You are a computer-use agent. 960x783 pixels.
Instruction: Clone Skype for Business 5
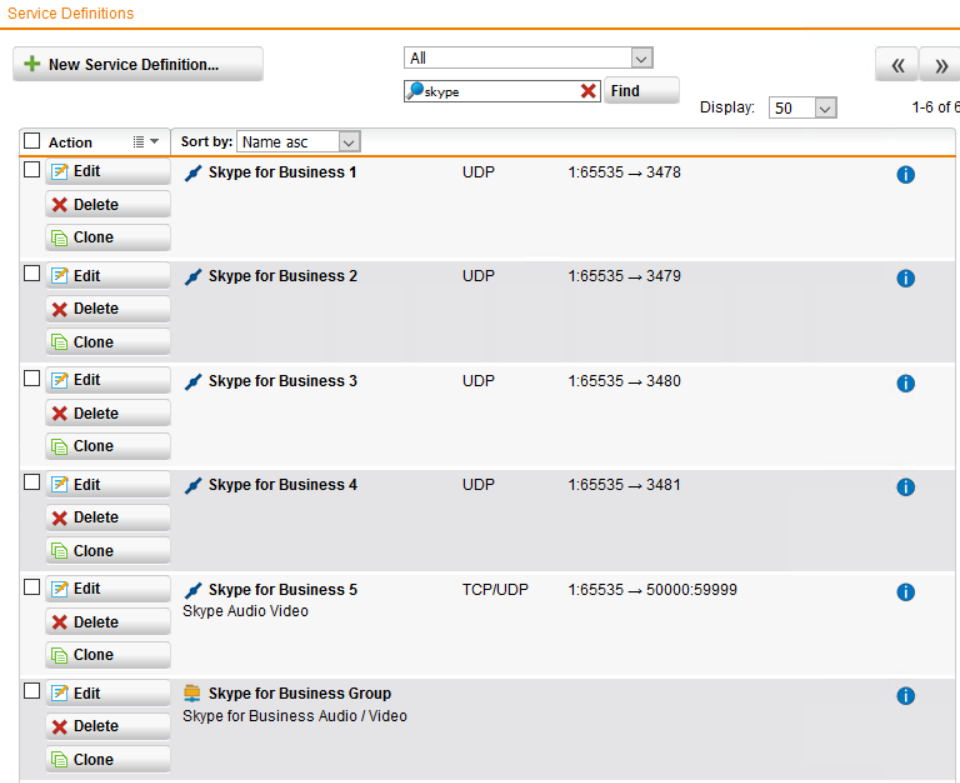pos(108,655)
